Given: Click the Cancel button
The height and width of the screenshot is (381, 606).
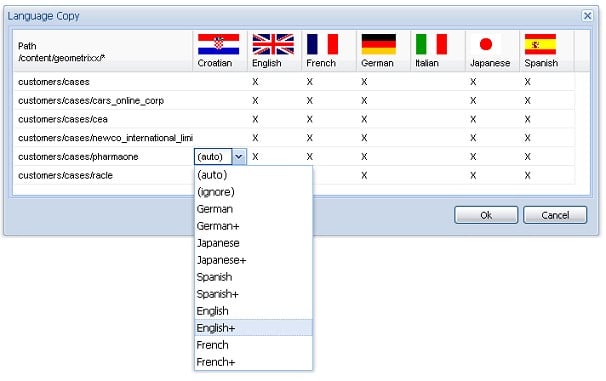Looking at the screenshot, I should (555, 215).
